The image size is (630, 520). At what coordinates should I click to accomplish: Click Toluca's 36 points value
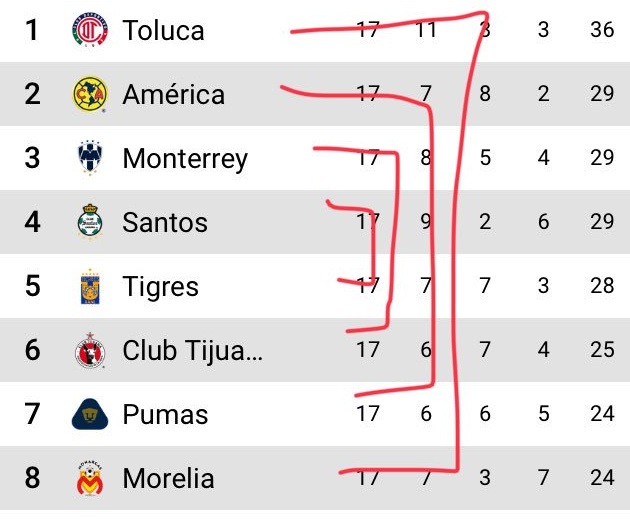[x=602, y=30]
